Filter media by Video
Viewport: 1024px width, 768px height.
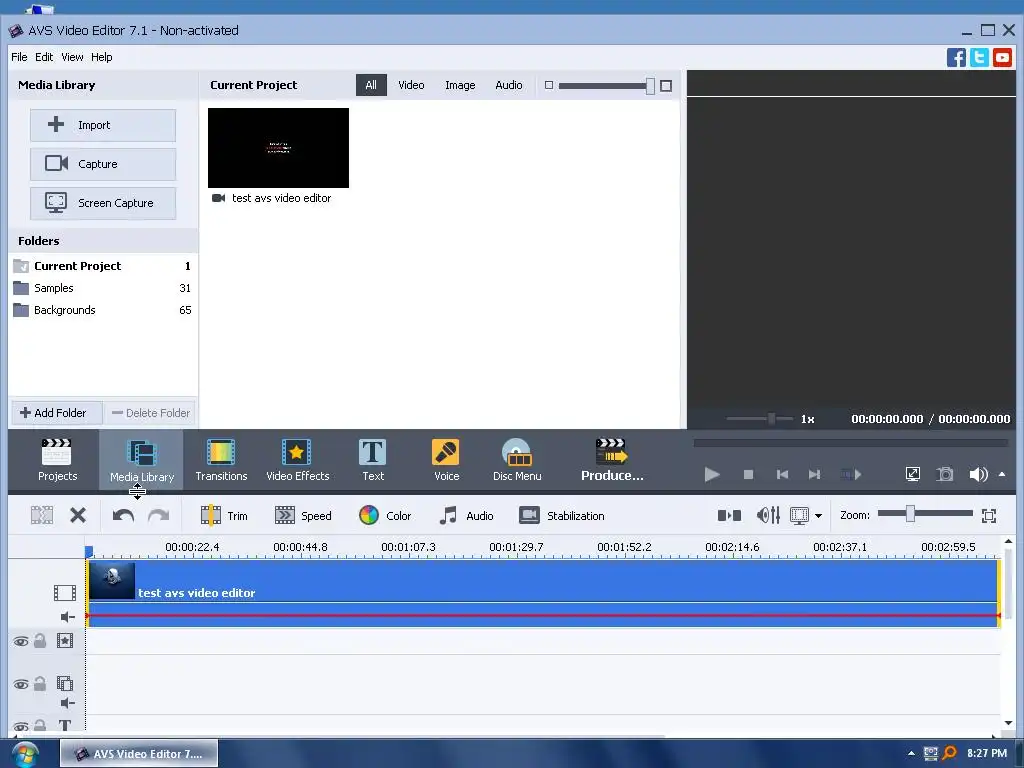[x=411, y=85]
